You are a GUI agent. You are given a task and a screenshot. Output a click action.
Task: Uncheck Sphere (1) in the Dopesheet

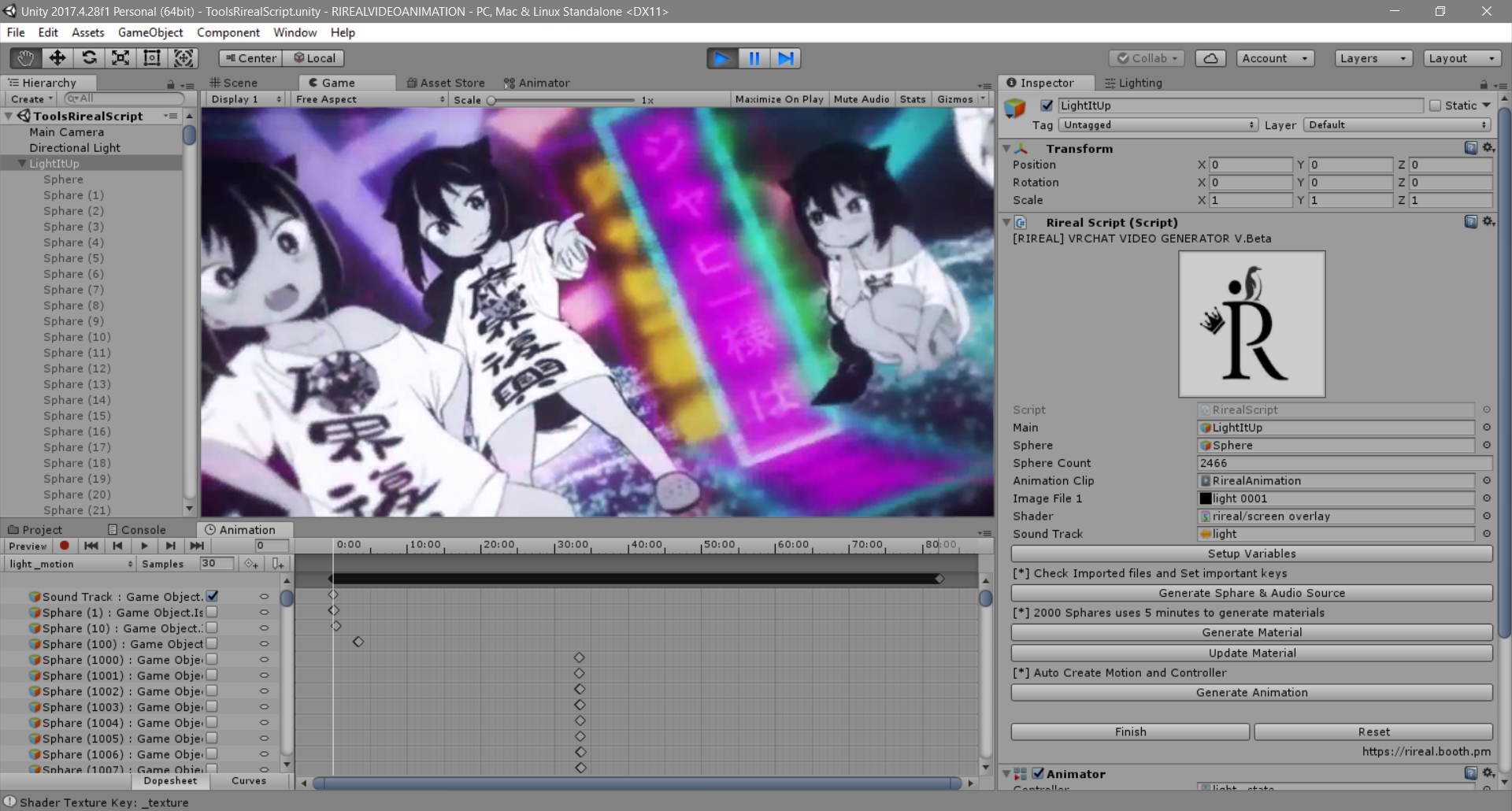tap(212, 612)
